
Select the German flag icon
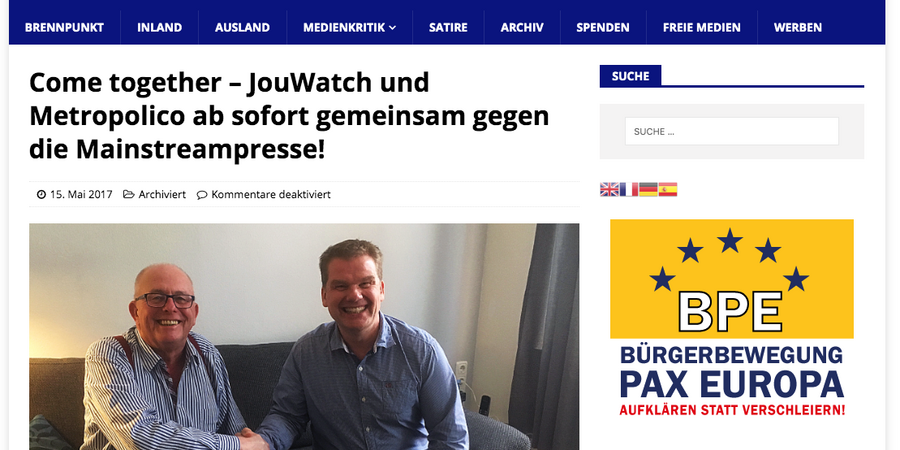pos(648,189)
